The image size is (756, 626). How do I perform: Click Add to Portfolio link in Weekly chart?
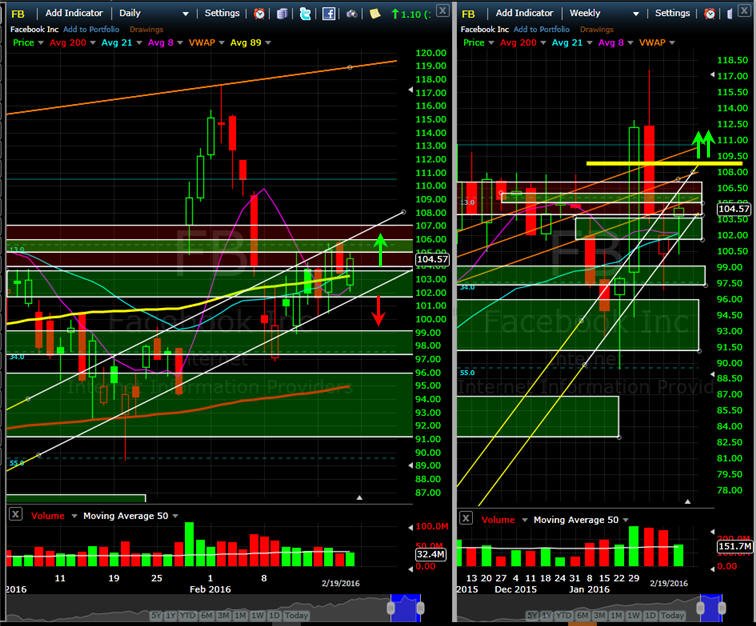pos(541,29)
